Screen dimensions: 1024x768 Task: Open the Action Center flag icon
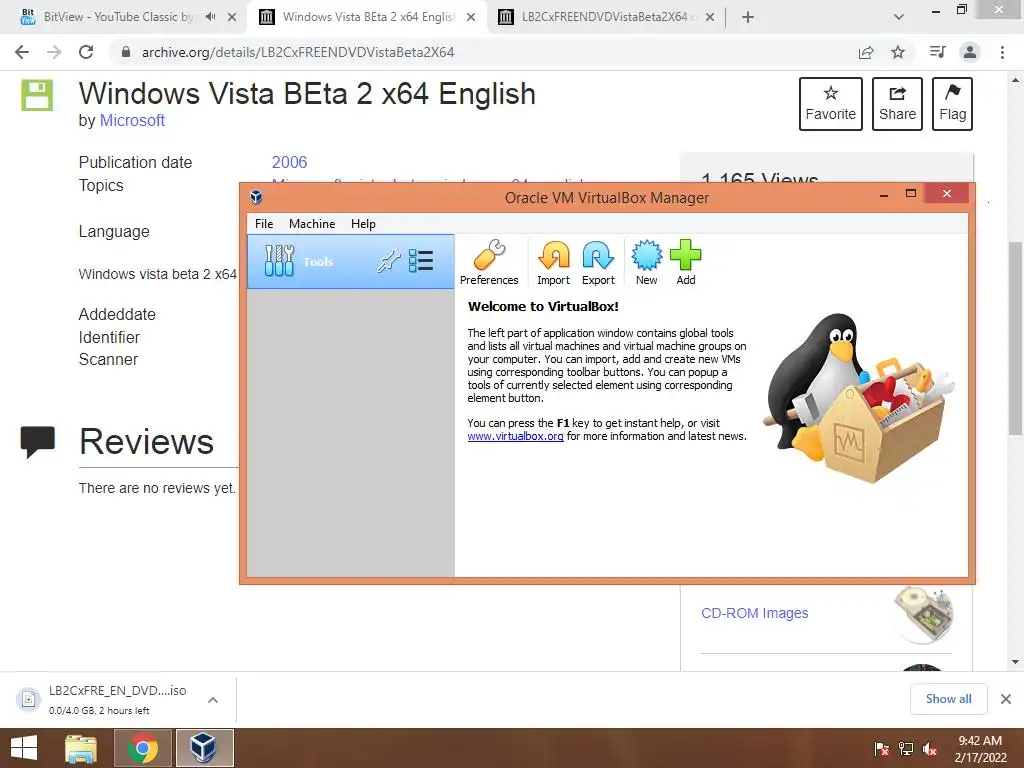tap(881, 749)
